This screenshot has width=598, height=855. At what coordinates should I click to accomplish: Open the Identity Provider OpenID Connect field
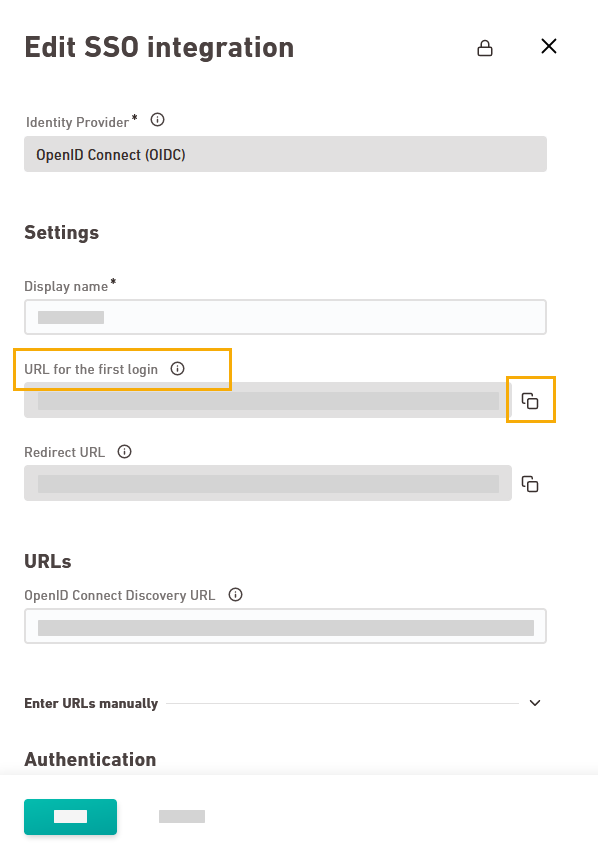click(x=285, y=154)
